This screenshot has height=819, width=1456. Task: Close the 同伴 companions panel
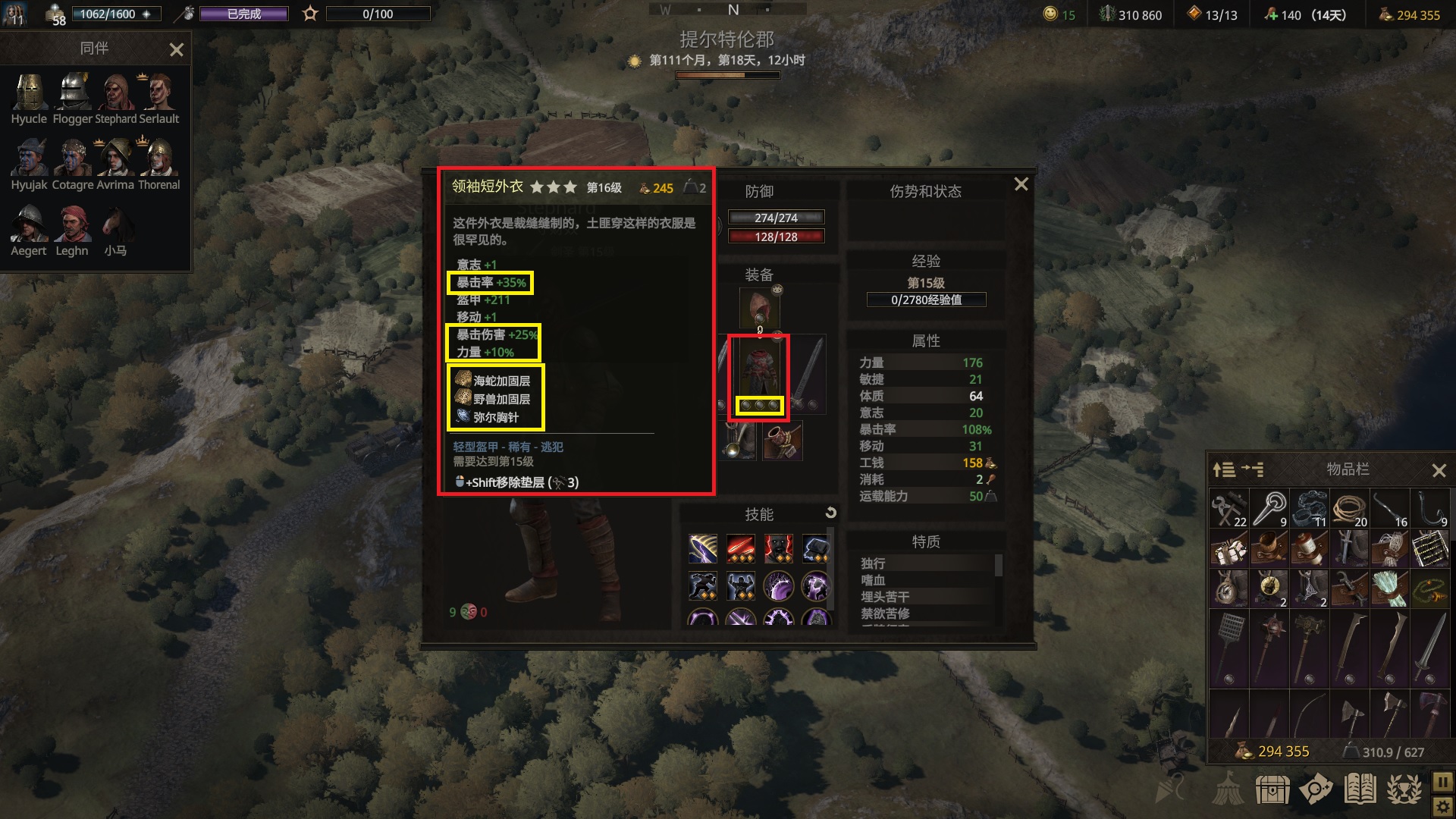point(177,50)
